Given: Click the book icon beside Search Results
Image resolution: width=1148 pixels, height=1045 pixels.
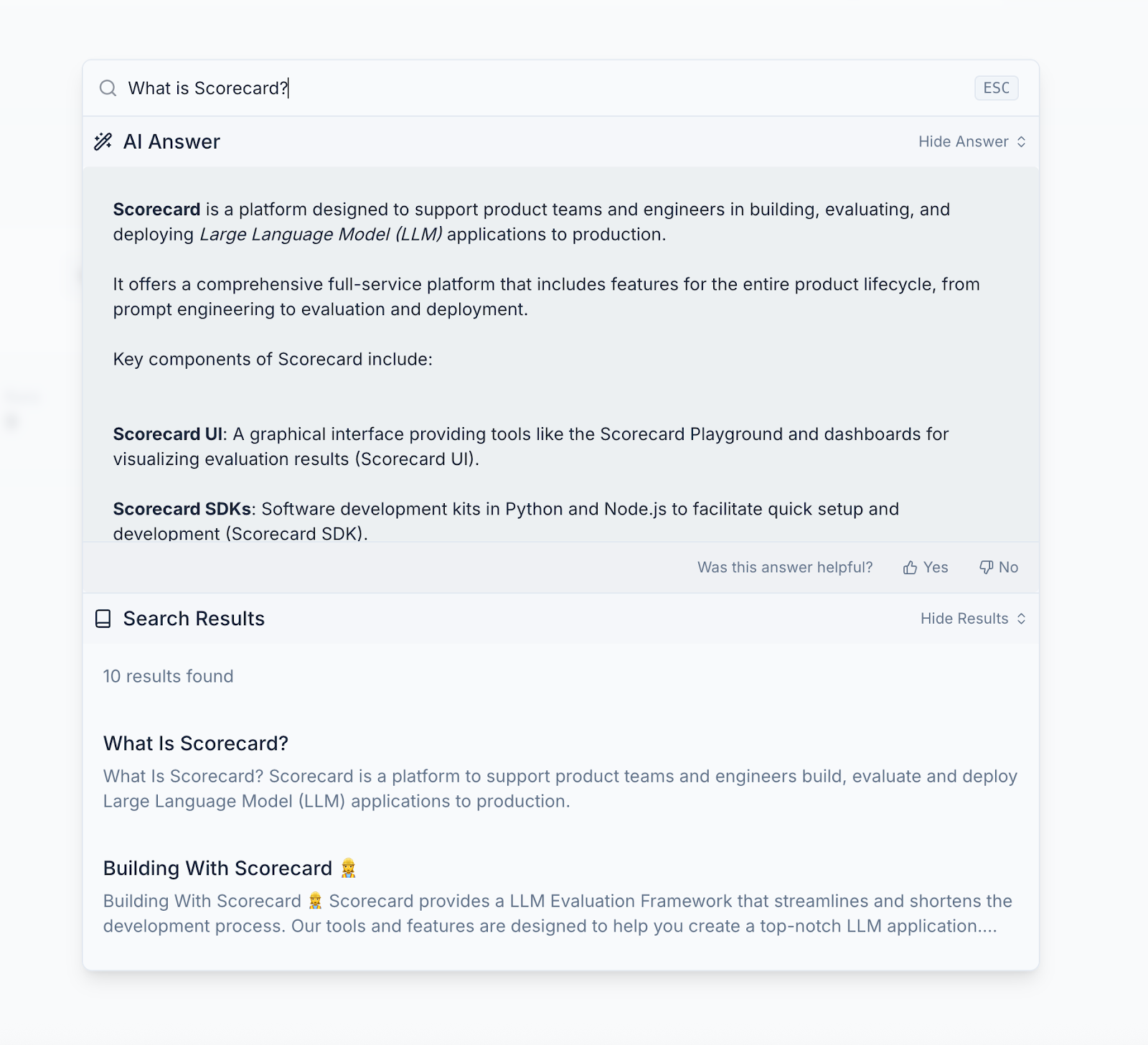Looking at the screenshot, I should [x=104, y=618].
